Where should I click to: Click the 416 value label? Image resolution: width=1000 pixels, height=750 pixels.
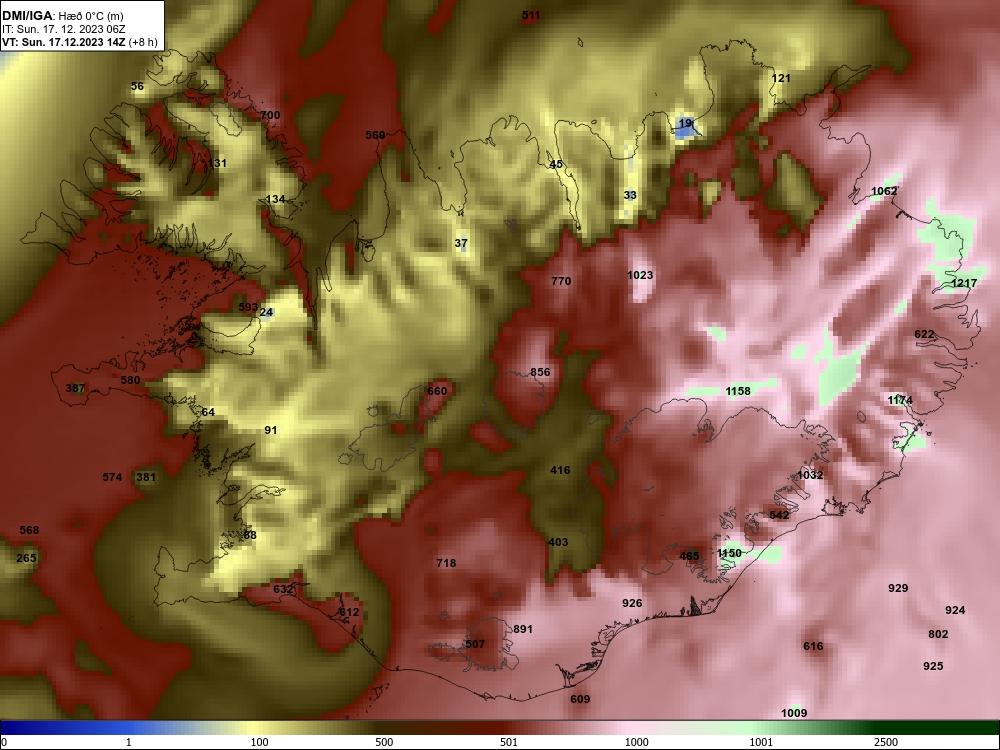pos(560,470)
